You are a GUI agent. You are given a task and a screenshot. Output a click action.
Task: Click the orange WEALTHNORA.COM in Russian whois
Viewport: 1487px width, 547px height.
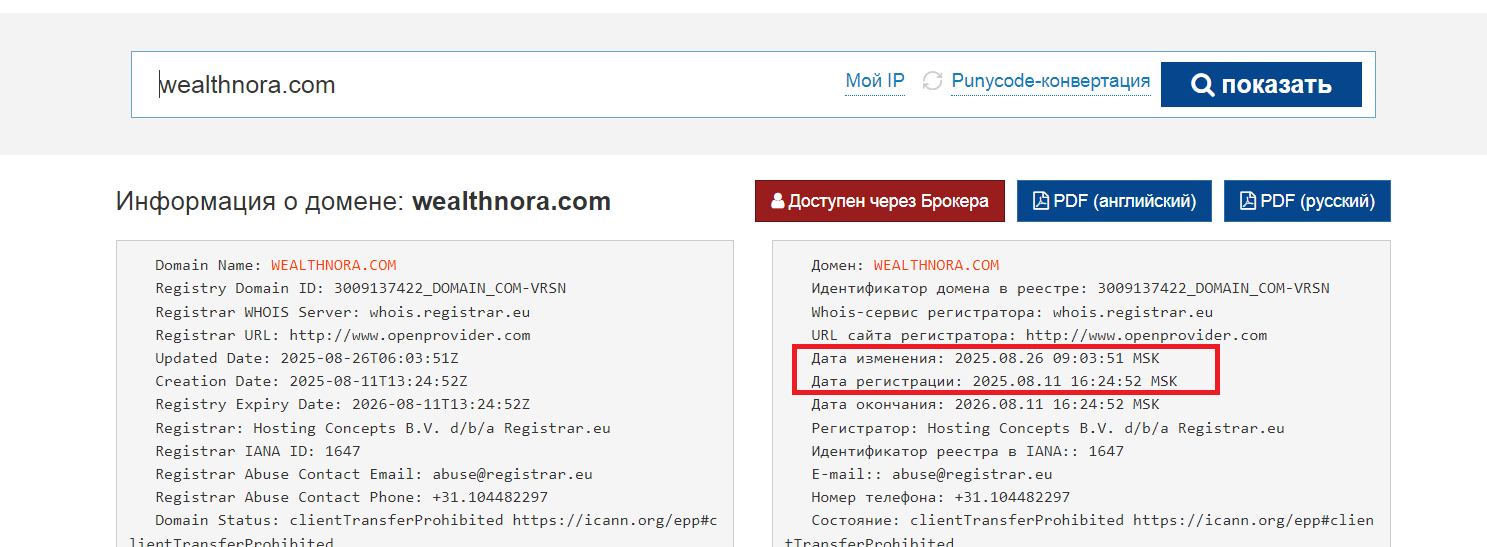point(936,265)
